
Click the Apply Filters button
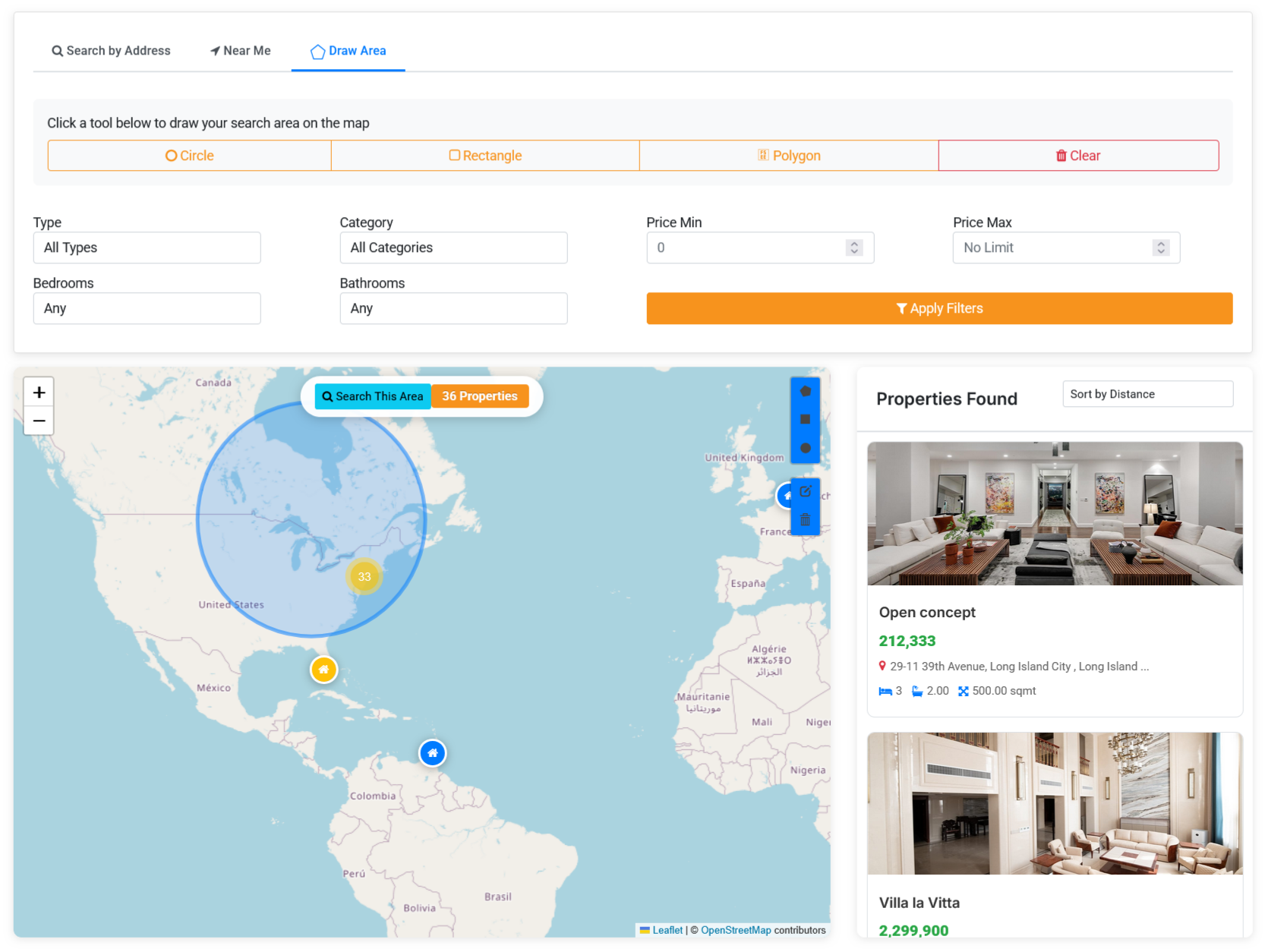click(938, 308)
